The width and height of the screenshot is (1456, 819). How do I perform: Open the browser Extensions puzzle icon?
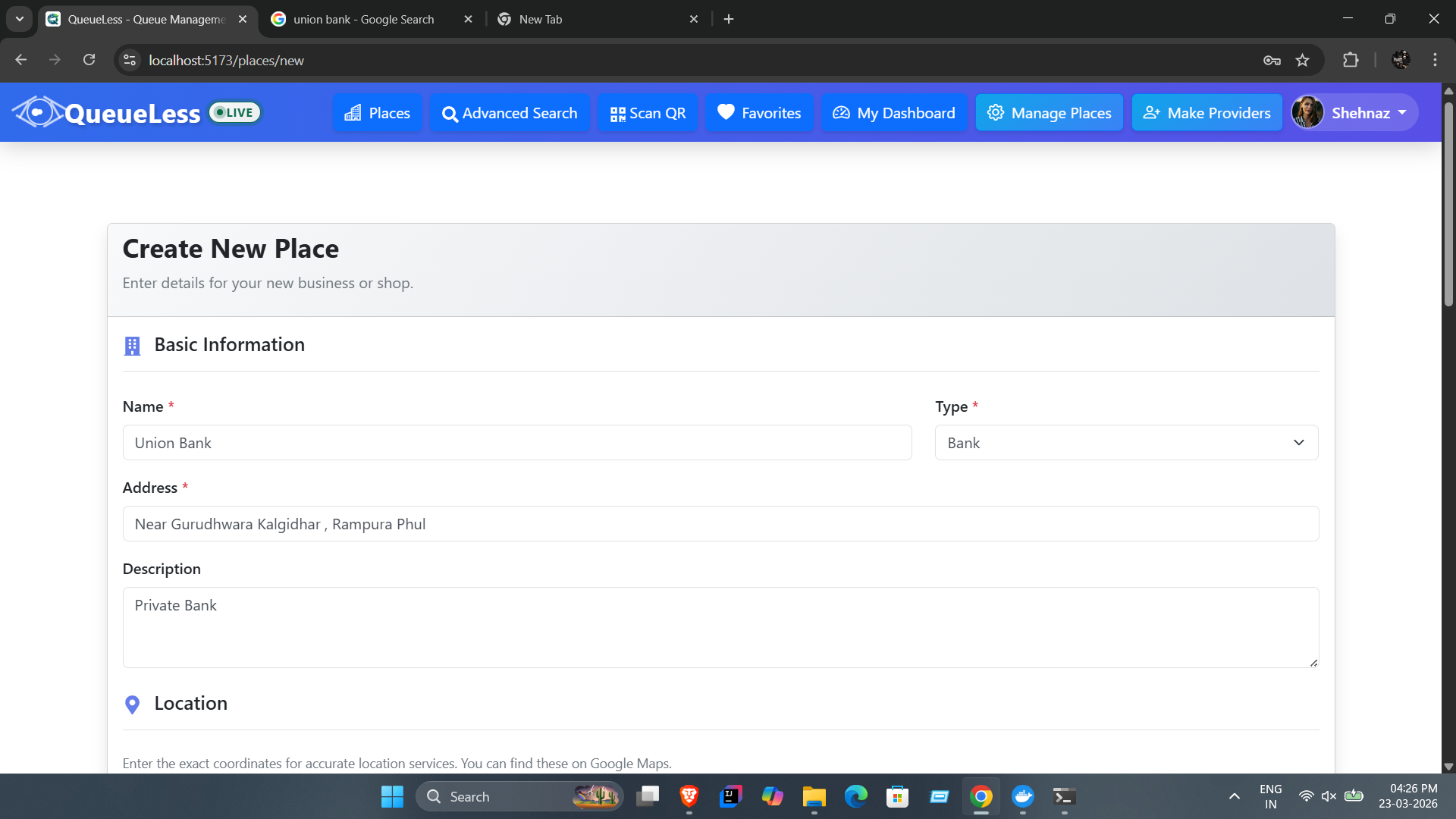[x=1351, y=60]
